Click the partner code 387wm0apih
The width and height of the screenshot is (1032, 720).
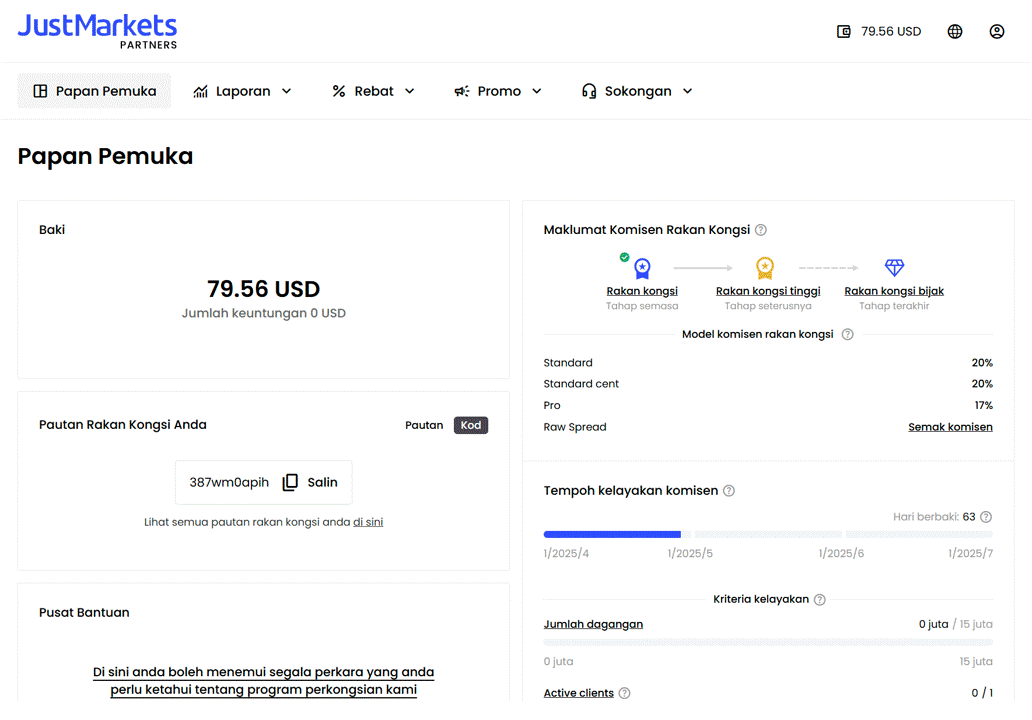[x=229, y=482]
